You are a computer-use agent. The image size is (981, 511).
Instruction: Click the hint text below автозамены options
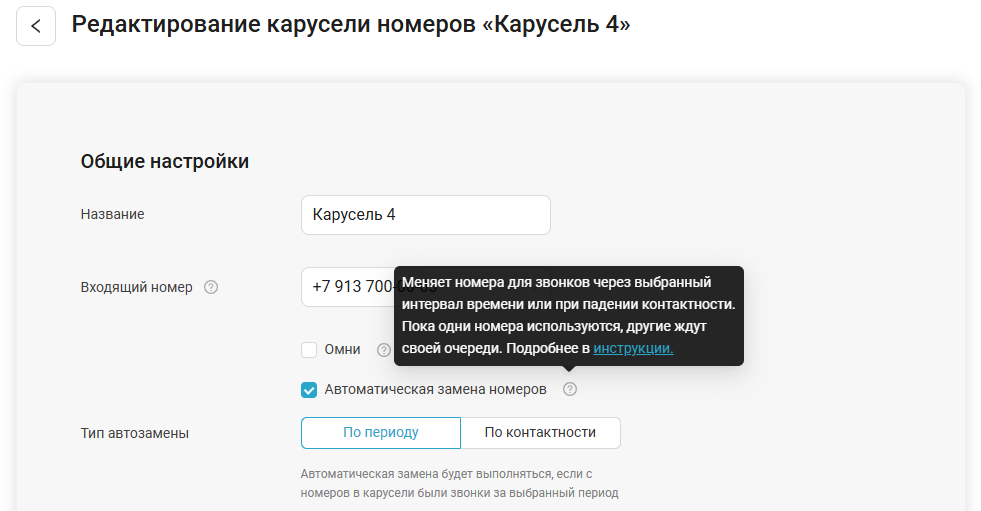(x=459, y=483)
